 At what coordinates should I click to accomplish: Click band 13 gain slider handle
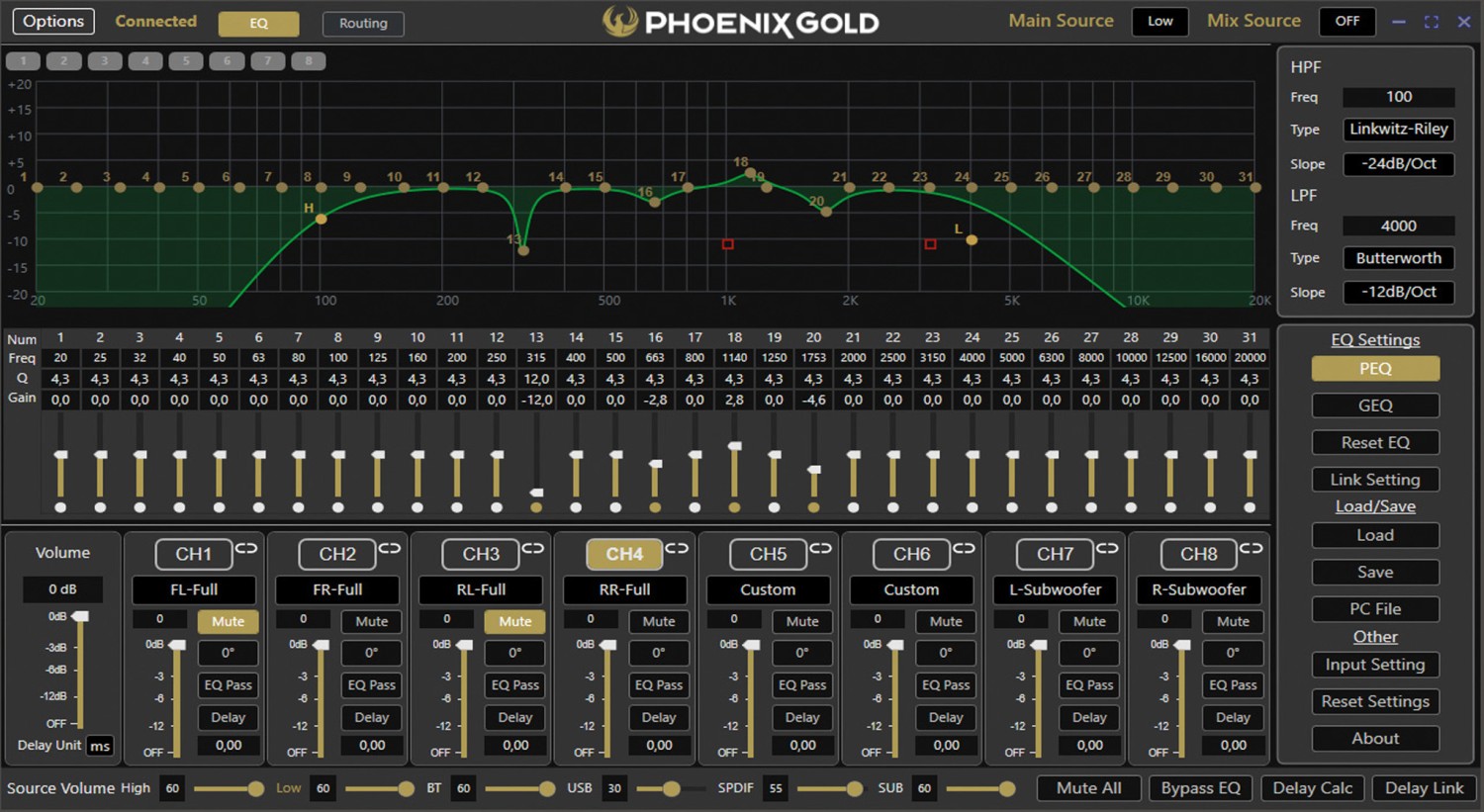click(536, 492)
